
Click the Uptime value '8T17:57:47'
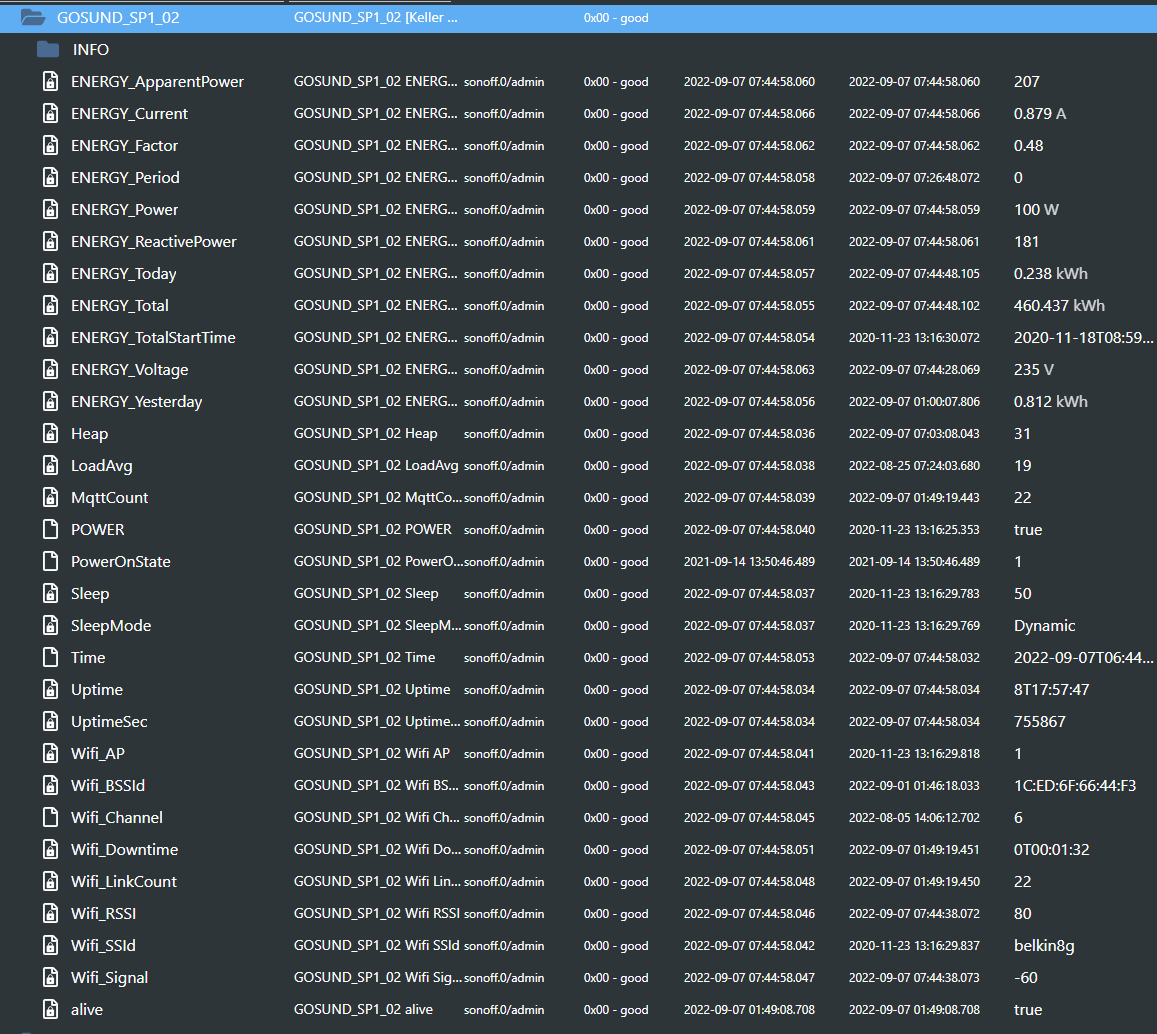1051,689
